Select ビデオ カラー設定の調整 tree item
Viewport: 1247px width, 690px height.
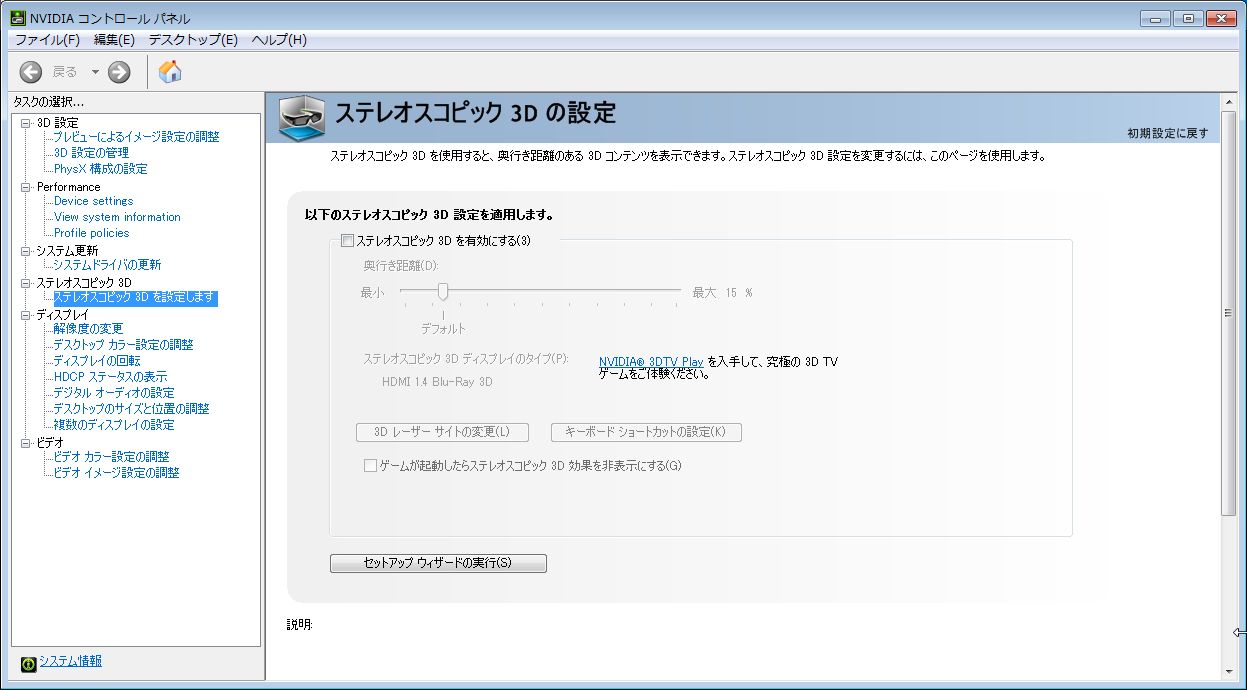pyautogui.click(x=111, y=457)
